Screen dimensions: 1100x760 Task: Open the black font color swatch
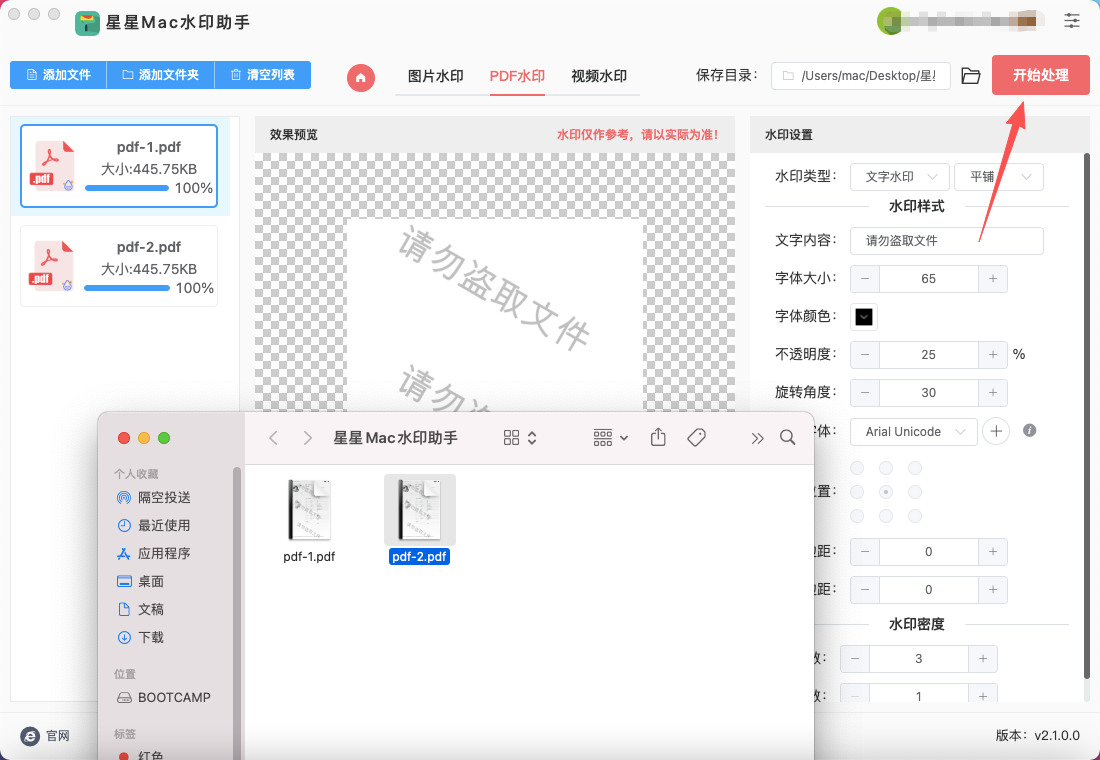coord(864,317)
